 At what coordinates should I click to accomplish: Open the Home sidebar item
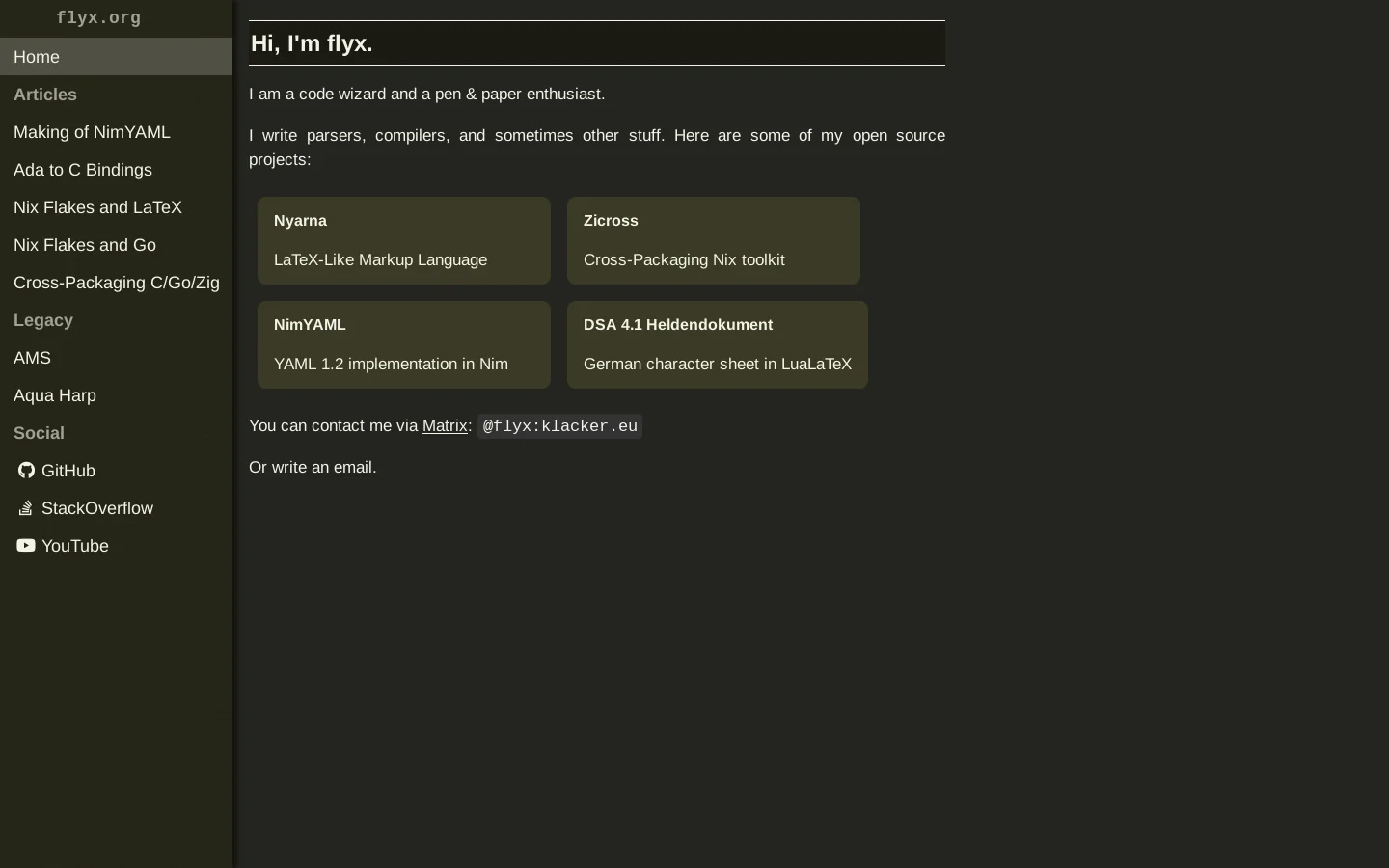[116, 57]
